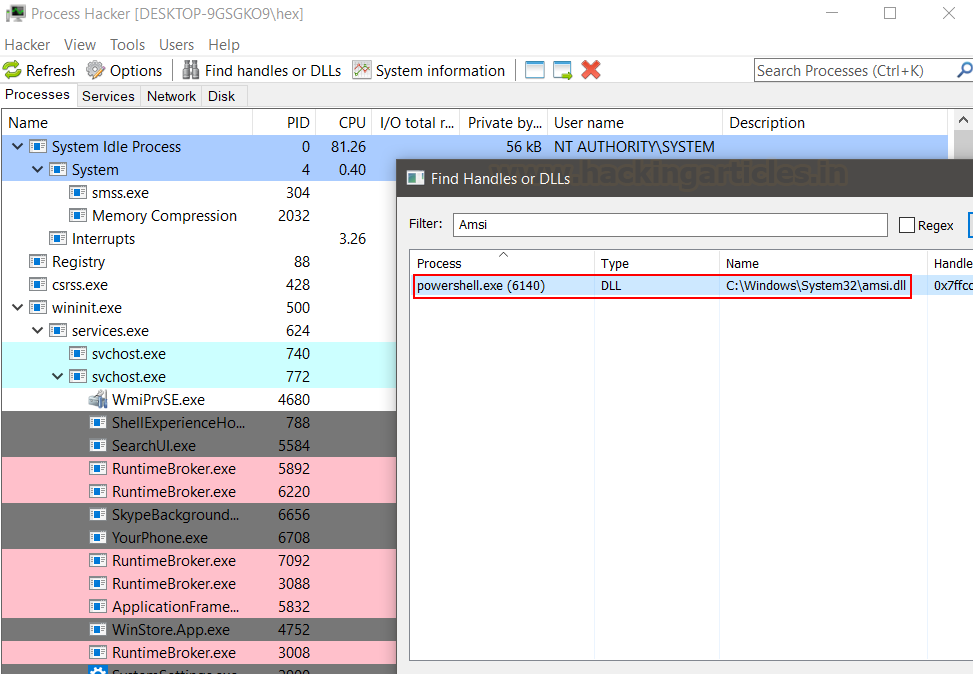This screenshot has width=973, height=674.
Task: Enable the Regex checkbox
Action: (x=907, y=225)
